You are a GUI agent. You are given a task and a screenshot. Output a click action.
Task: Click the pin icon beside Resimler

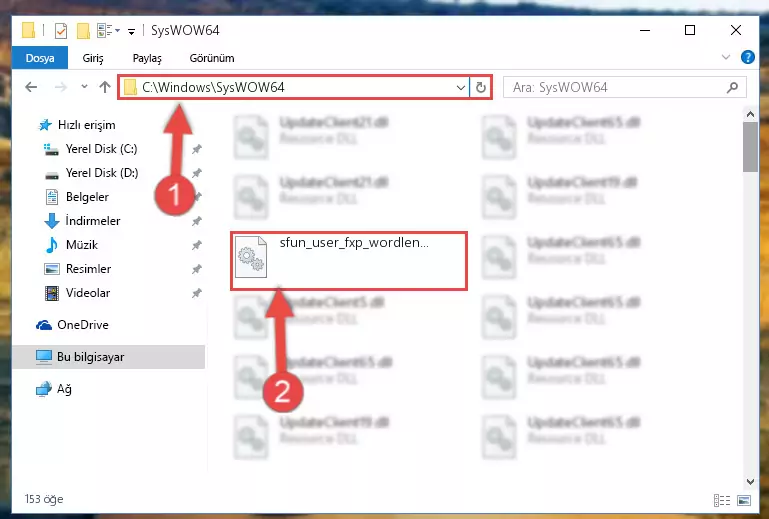(x=197, y=269)
